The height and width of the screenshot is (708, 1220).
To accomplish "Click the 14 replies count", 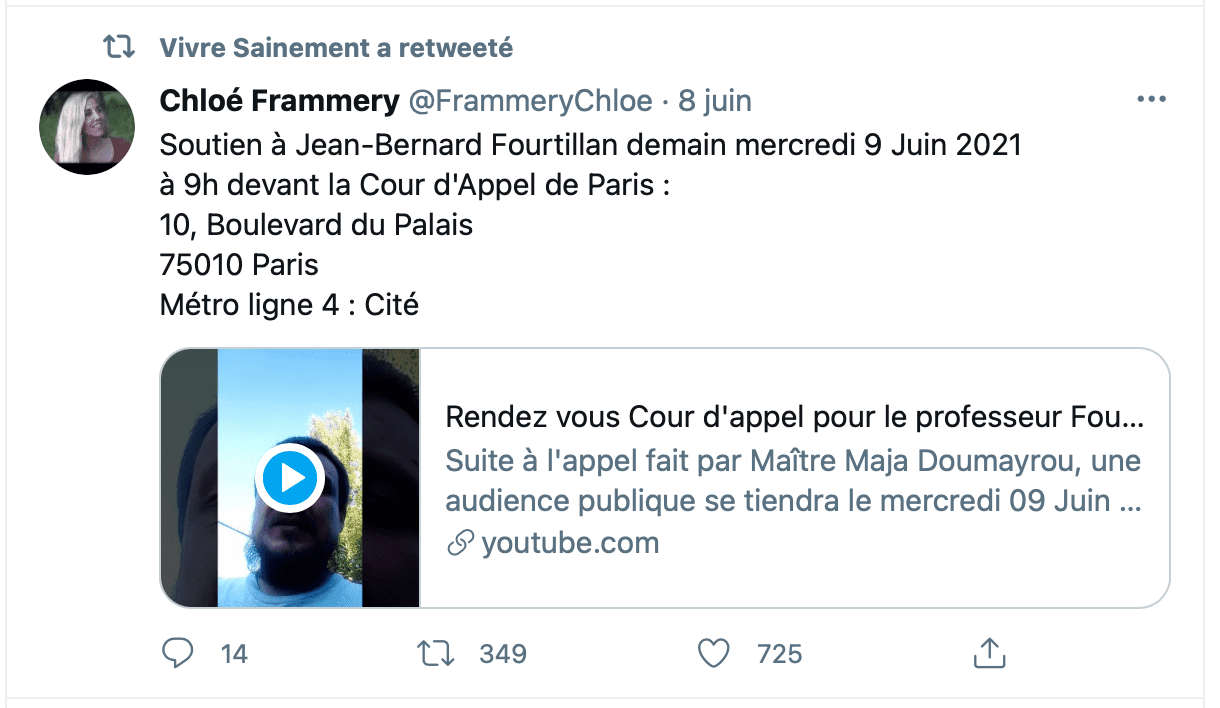I will click(x=234, y=654).
